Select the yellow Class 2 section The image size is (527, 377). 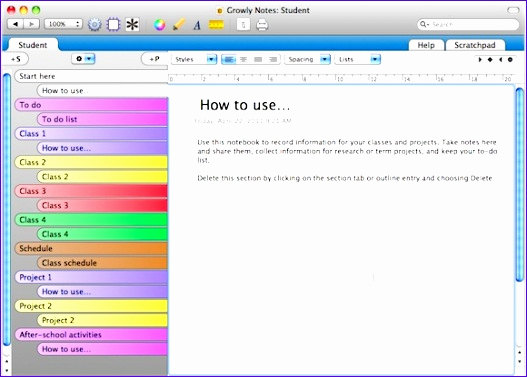click(x=91, y=162)
